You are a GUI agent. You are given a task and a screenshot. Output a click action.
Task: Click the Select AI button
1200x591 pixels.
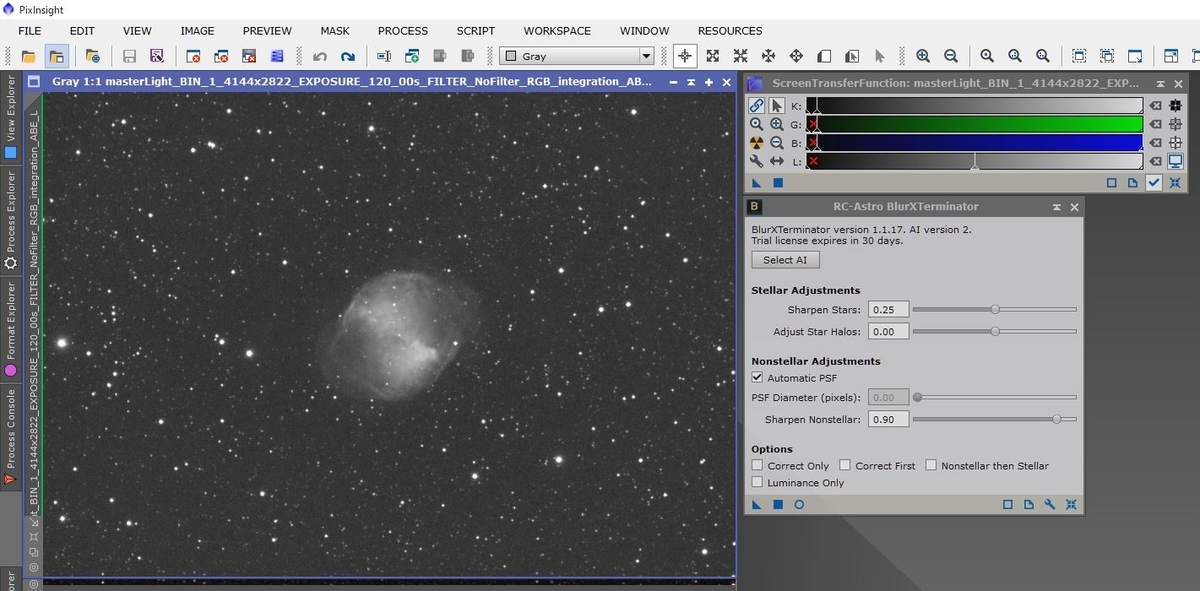(785, 260)
